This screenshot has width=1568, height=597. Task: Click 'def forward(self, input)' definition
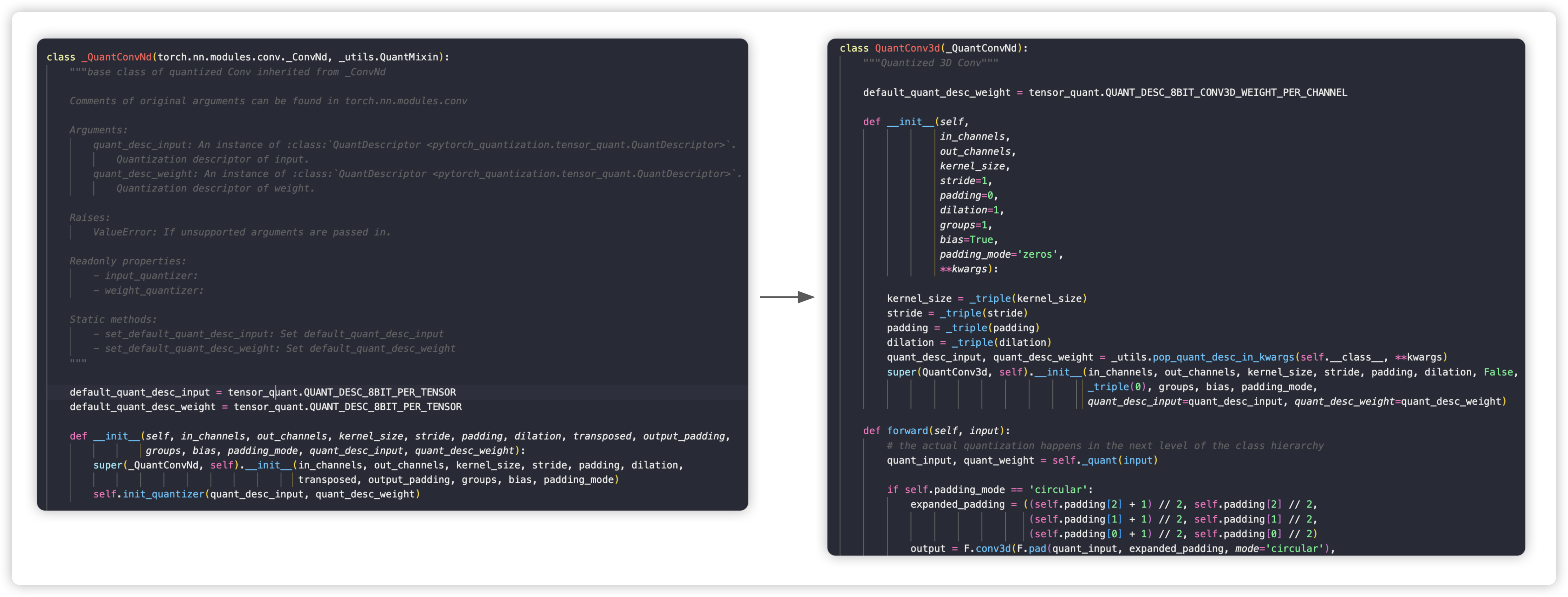[937, 431]
